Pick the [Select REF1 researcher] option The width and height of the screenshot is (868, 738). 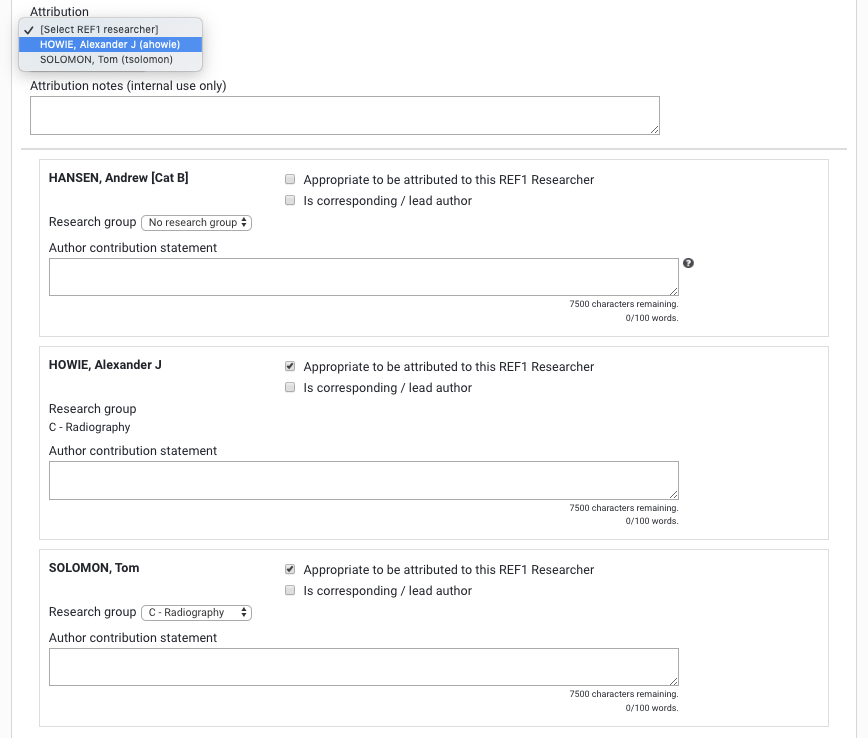pos(99,29)
